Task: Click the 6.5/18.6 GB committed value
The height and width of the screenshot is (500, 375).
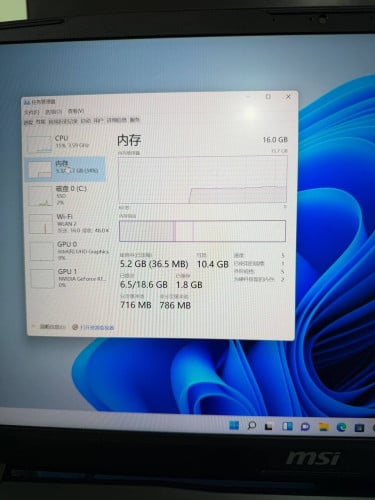Action: click(144, 285)
